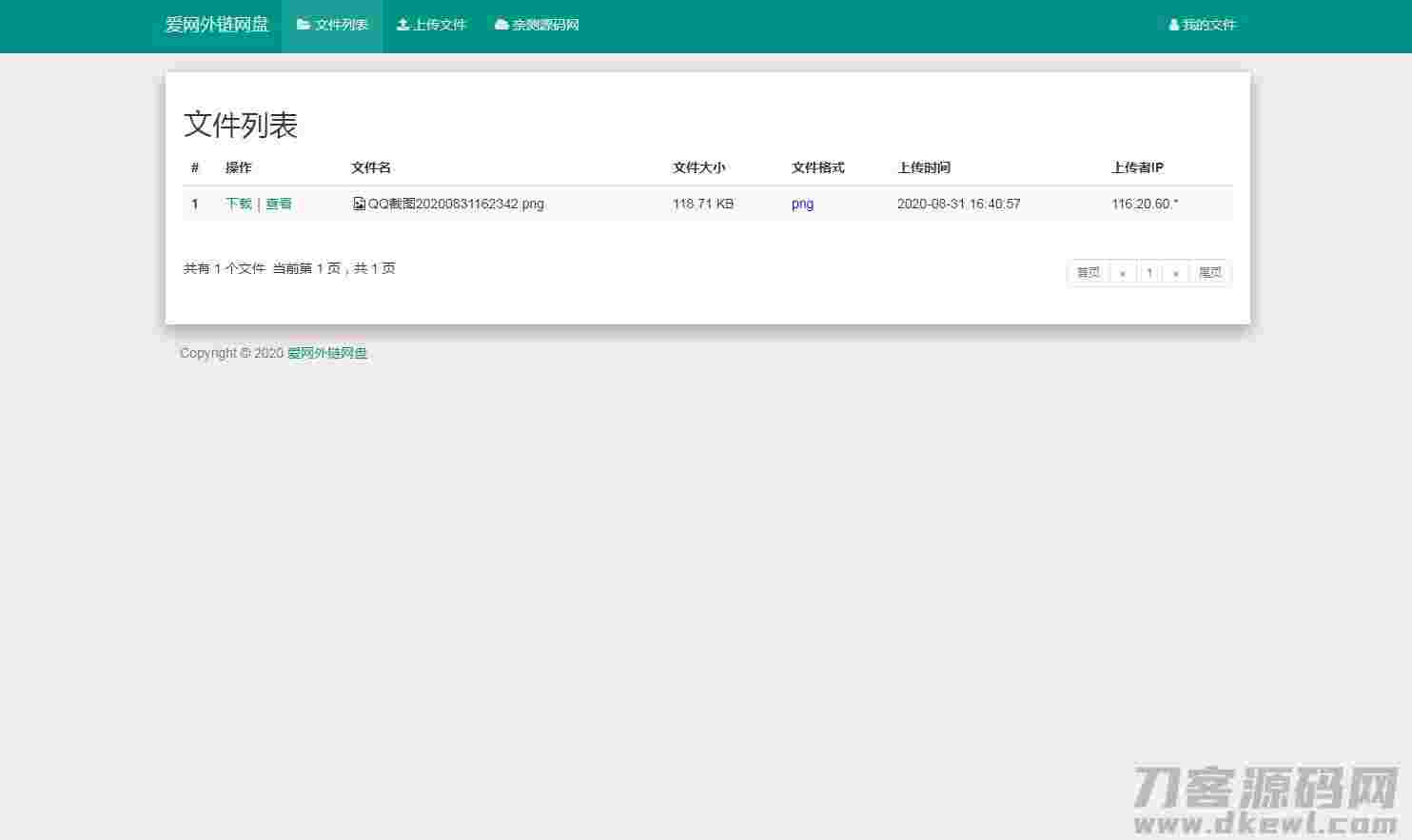1412x840 pixels.
Task: Click the image file icon before the QQ screenshot filename
Action: pos(359,203)
